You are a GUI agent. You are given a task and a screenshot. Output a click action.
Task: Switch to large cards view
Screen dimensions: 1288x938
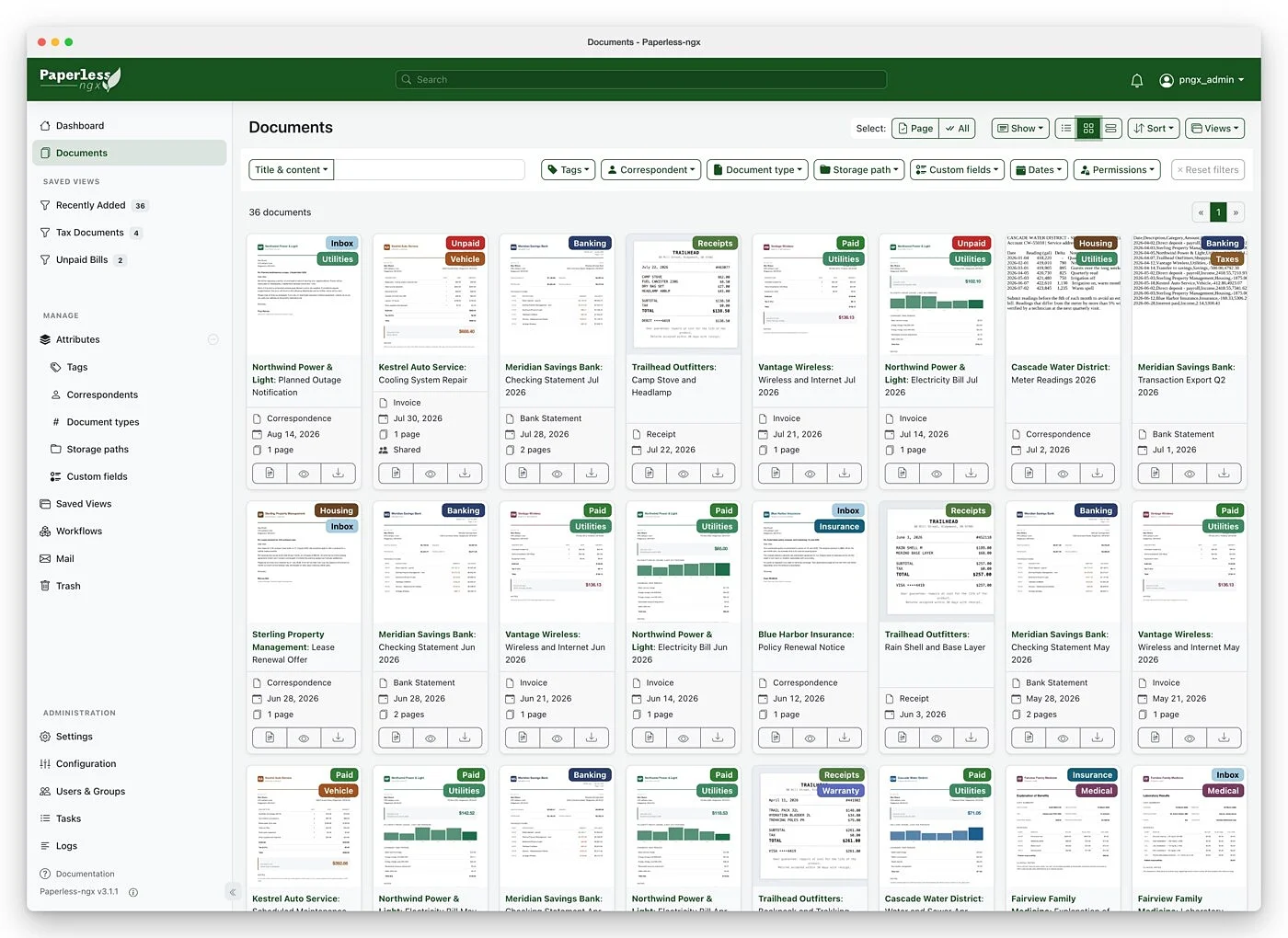[1110, 129]
